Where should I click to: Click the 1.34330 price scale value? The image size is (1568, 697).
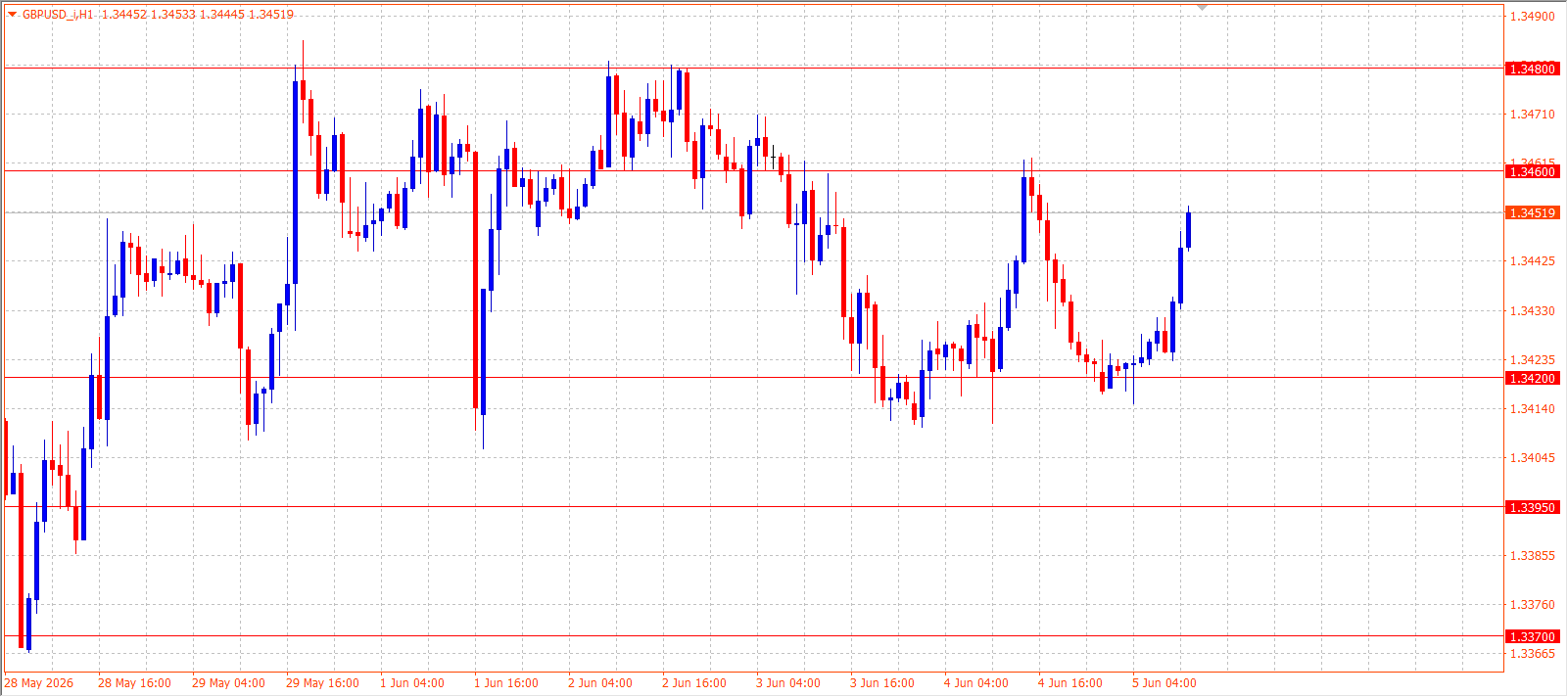pyautogui.click(x=1532, y=311)
